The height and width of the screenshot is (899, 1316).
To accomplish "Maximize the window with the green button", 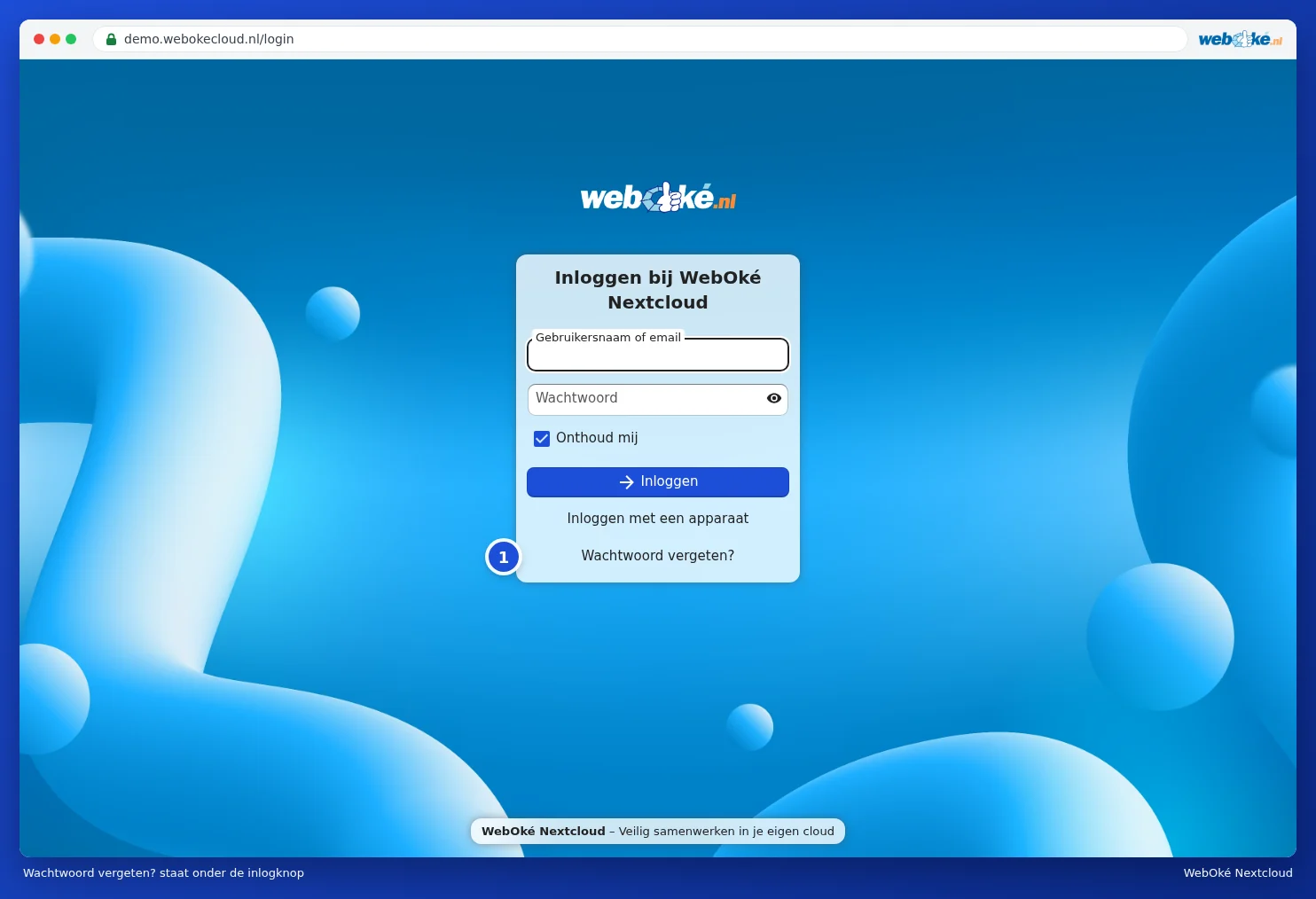I will pos(71,39).
